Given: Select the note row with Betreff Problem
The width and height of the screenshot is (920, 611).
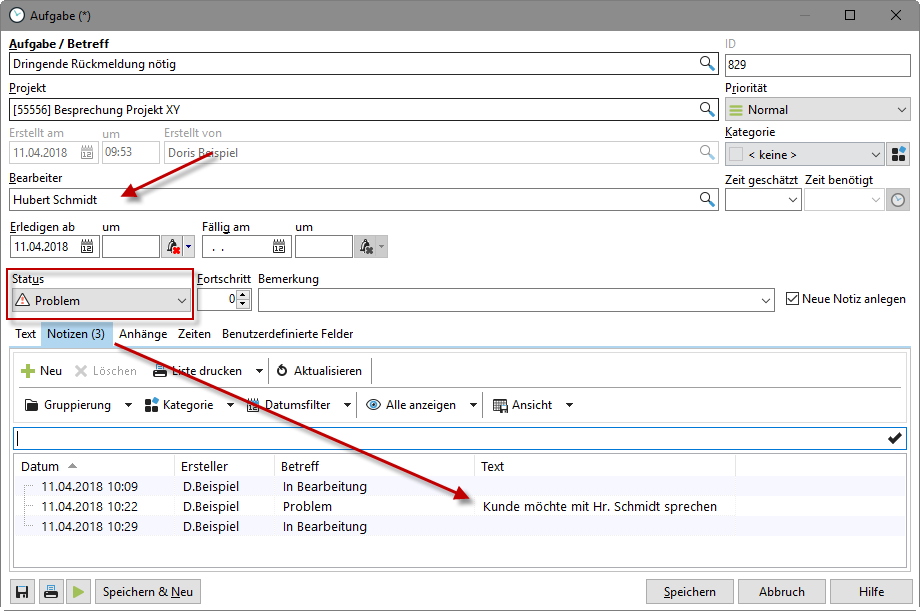Looking at the screenshot, I should coord(307,507).
